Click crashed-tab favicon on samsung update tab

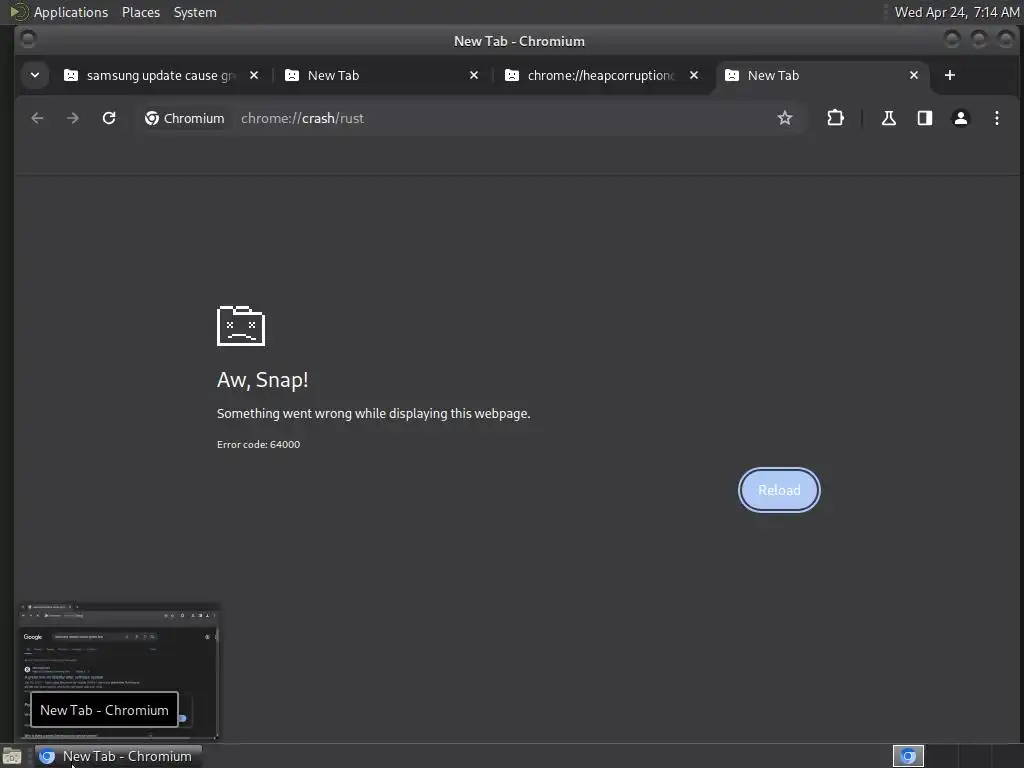pyautogui.click(x=71, y=75)
